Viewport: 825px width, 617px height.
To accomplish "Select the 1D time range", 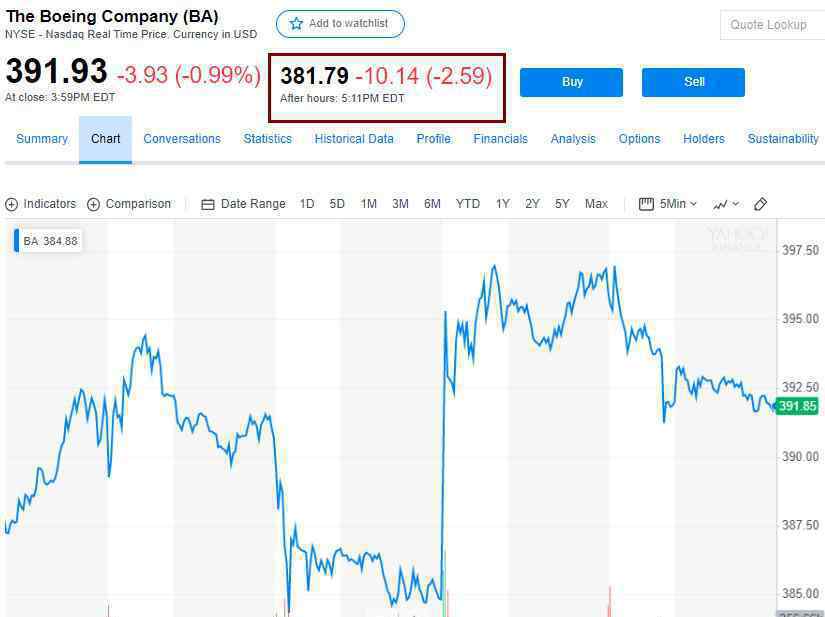I will pyautogui.click(x=307, y=204).
